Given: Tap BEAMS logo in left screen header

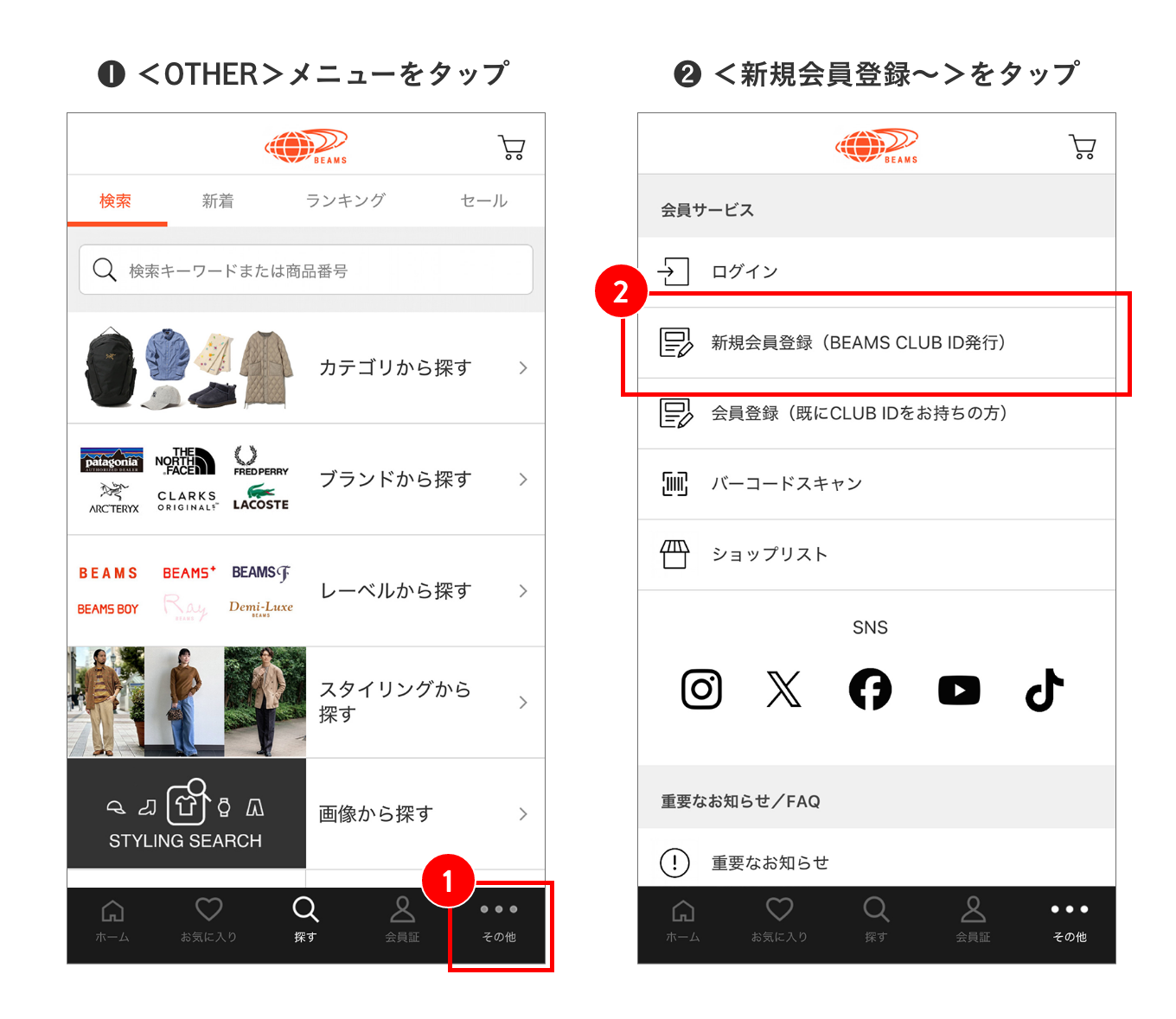Looking at the screenshot, I should click(x=306, y=147).
